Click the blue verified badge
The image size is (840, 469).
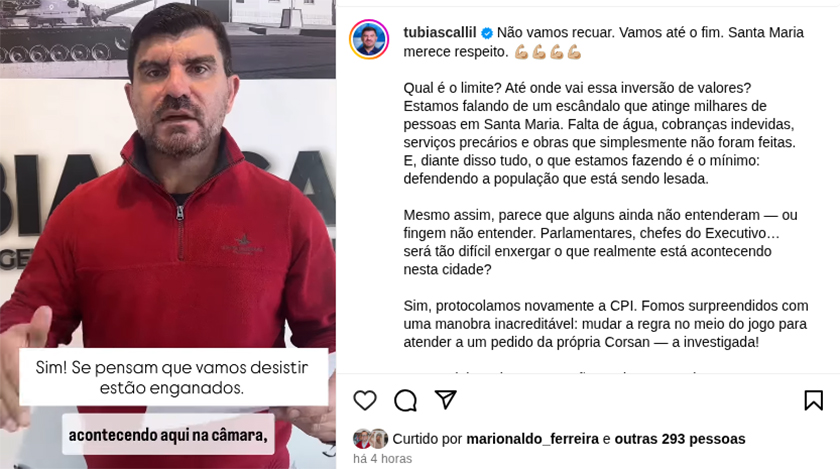pos(487,33)
